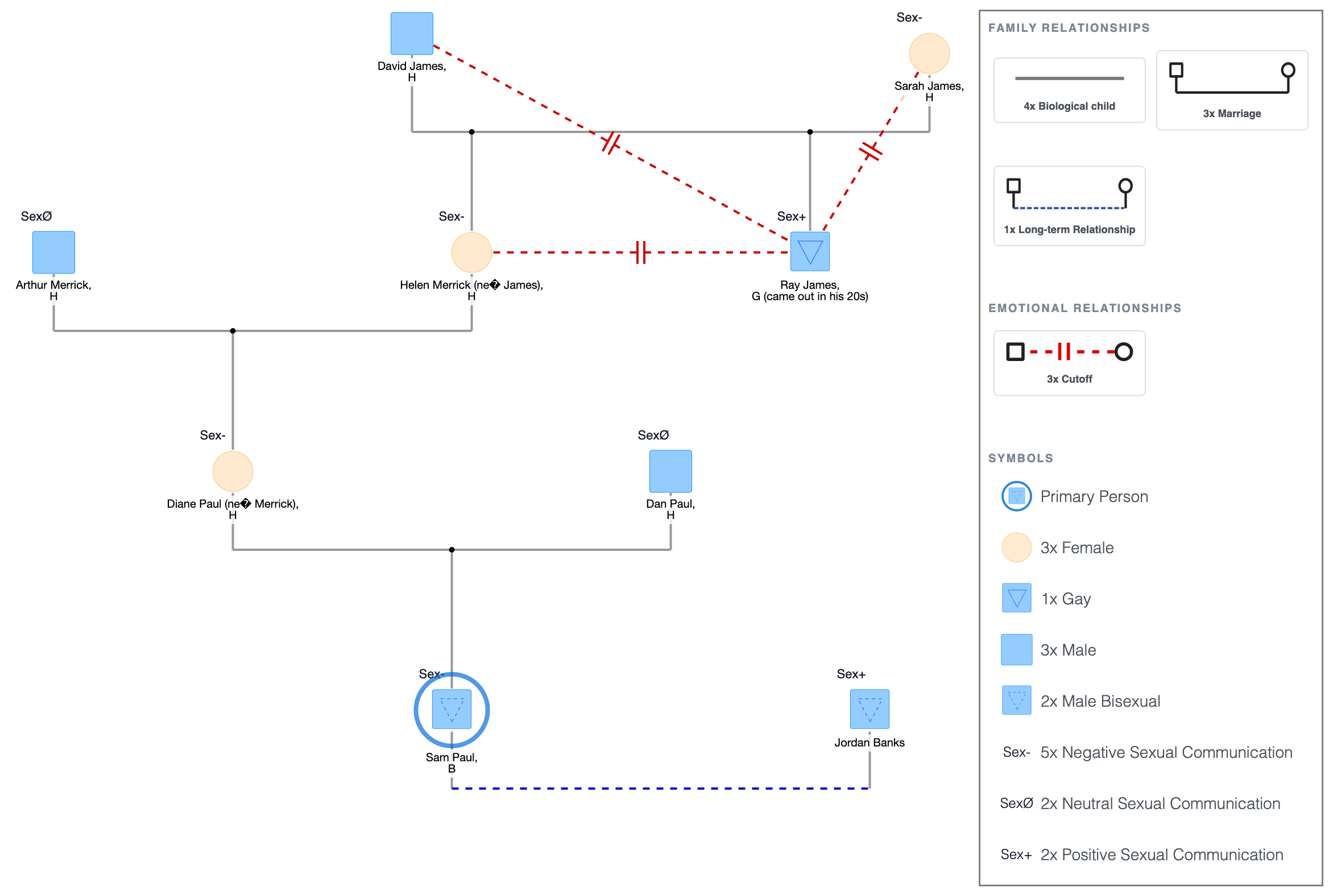The height and width of the screenshot is (896, 1333).
Task: Click Jordan Banks's bisexual male node
Action: tap(870, 708)
